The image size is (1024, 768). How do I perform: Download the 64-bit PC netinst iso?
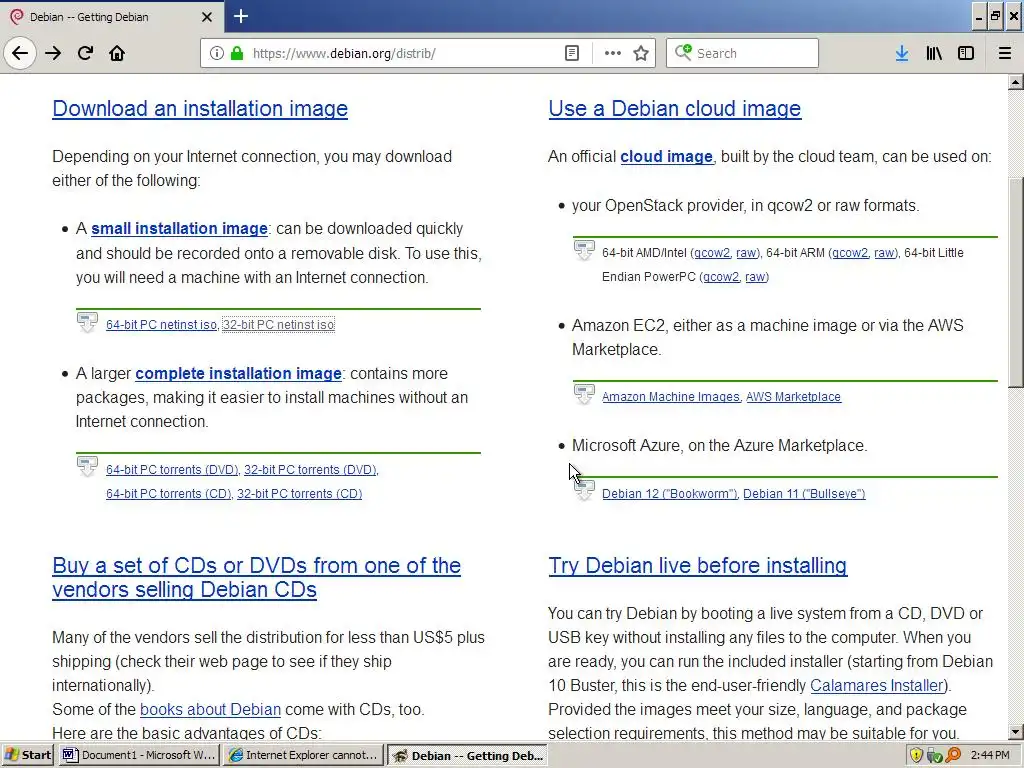point(161,325)
